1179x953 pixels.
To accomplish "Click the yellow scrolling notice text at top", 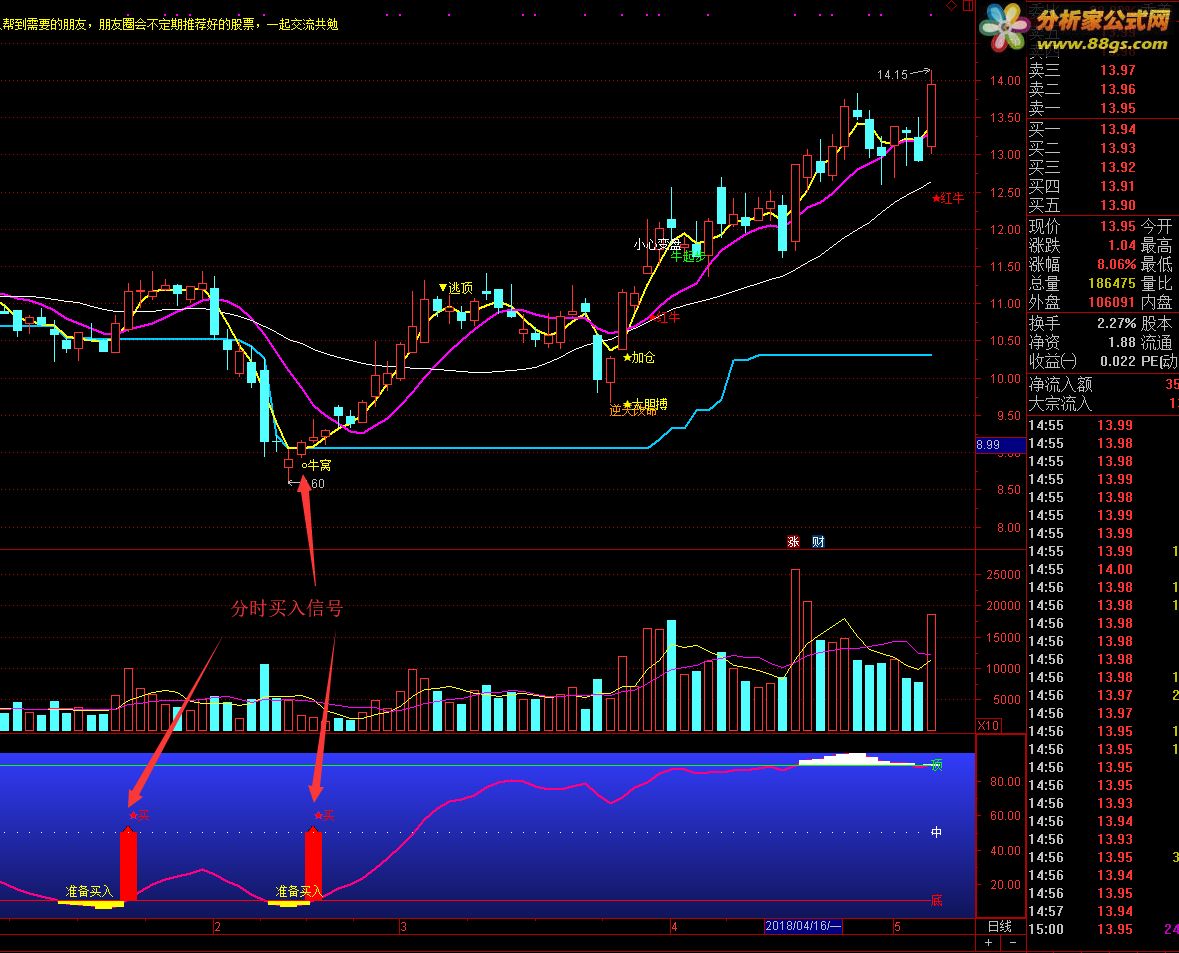I will coord(169,24).
